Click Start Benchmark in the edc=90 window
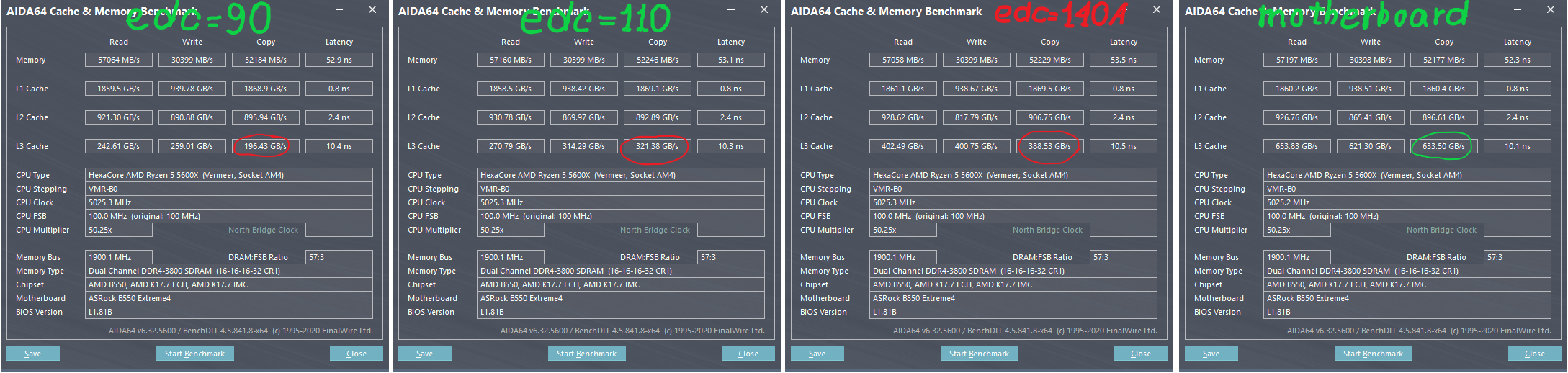 coord(194,354)
